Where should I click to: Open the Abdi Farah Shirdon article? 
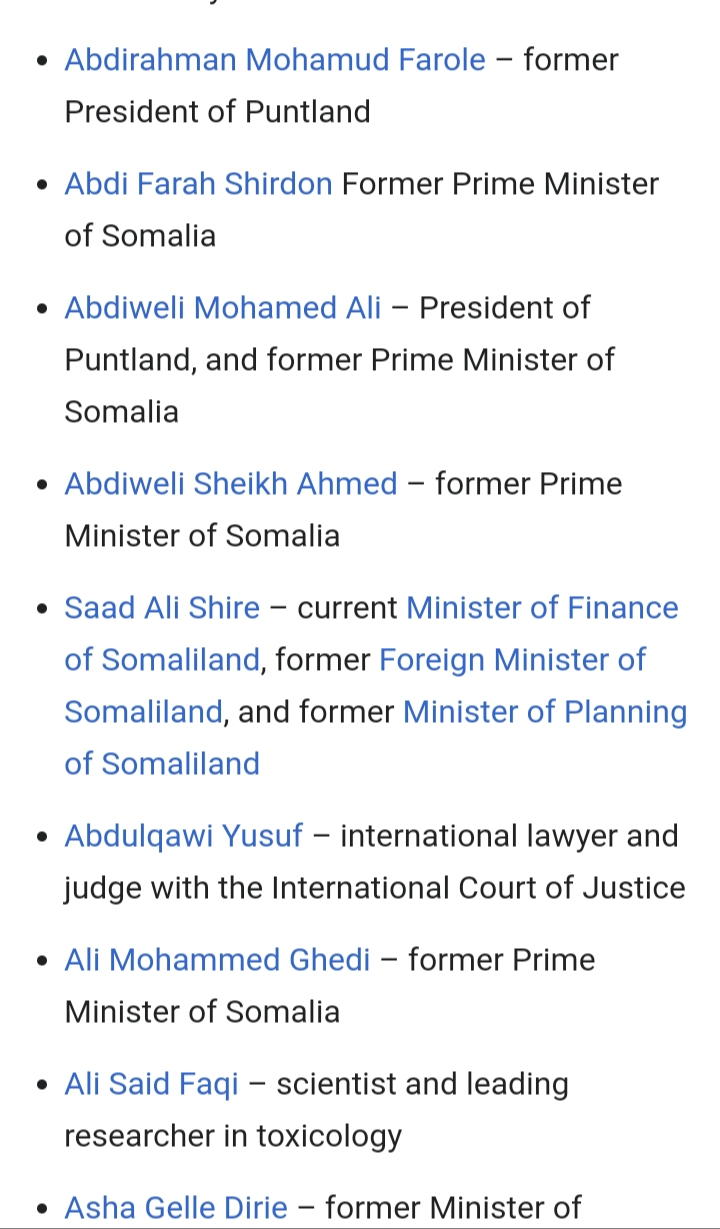coord(198,184)
